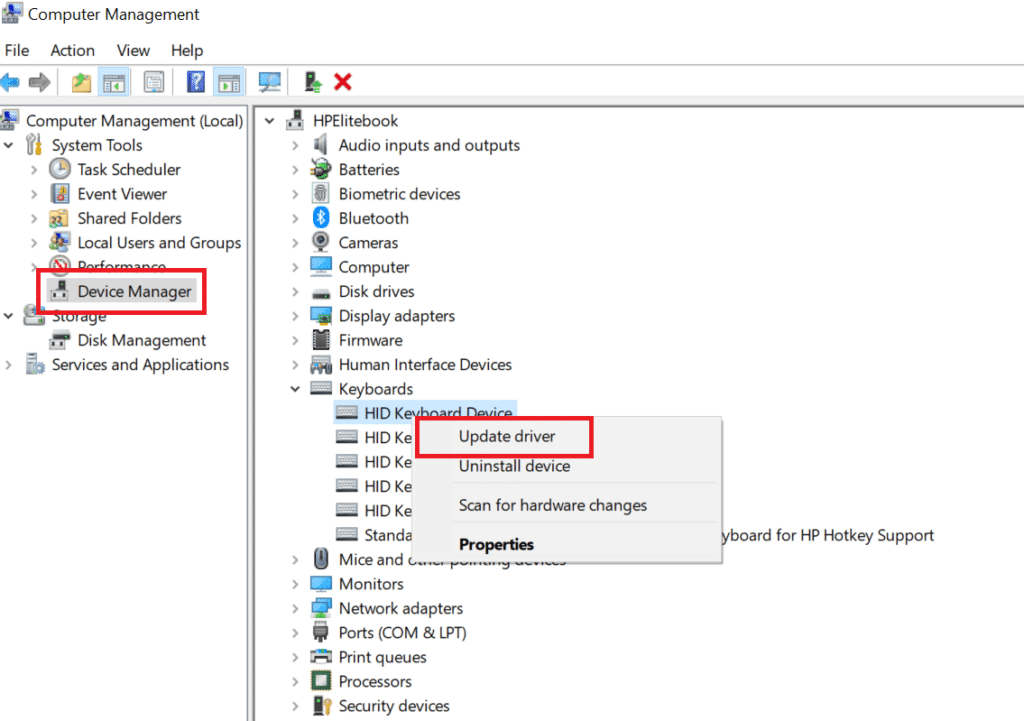Toggle the Show/Hide Console Tree toolbar icon
This screenshot has width=1024, height=721.
pos(114,81)
